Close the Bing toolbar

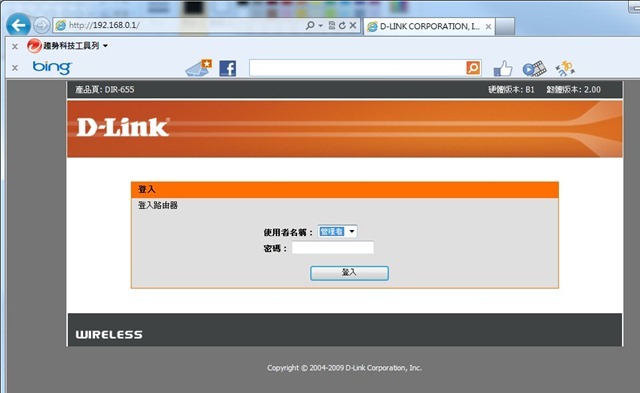coord(15,67)
